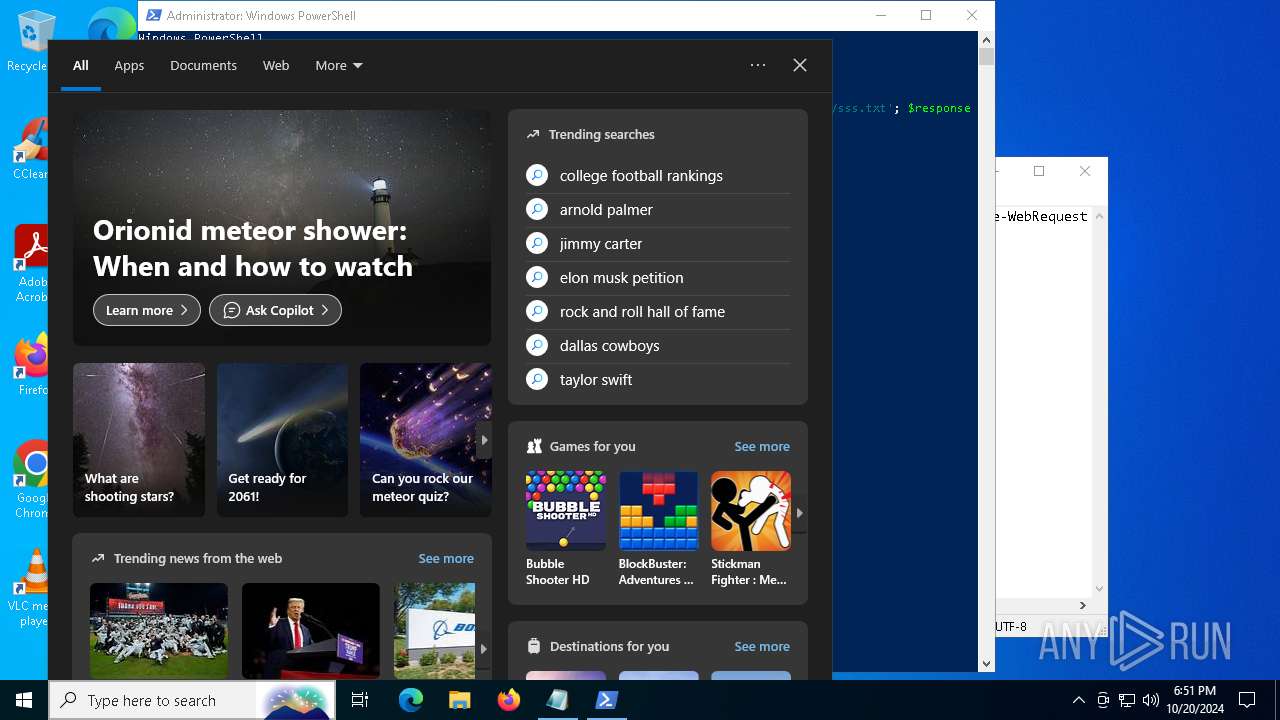Switch to the Documents search tab
The height and width of the screenshot is (720, 1280).
(x=203, y=65)
